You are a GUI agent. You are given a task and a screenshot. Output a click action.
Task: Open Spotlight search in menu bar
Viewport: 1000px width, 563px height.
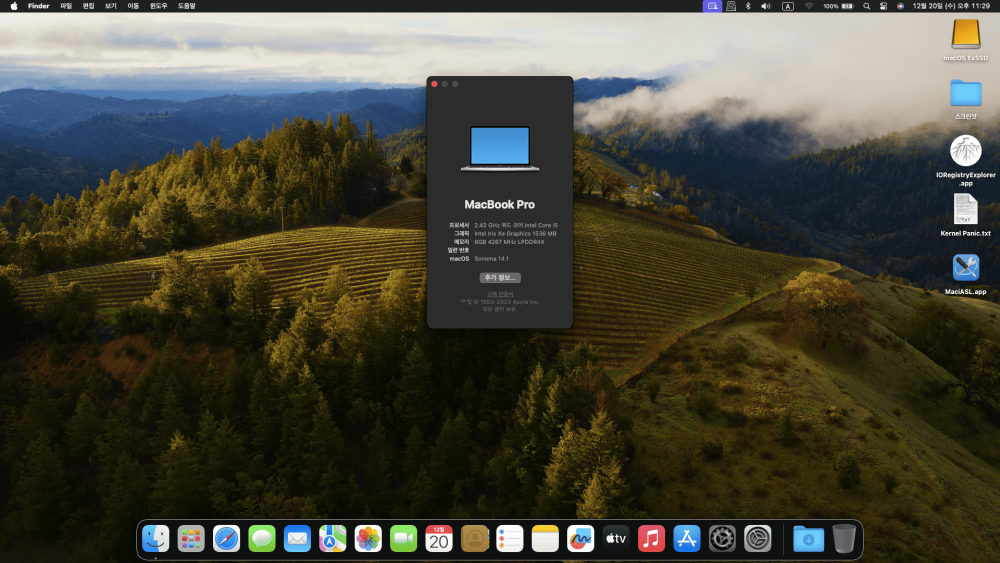[x=866, y=6]
